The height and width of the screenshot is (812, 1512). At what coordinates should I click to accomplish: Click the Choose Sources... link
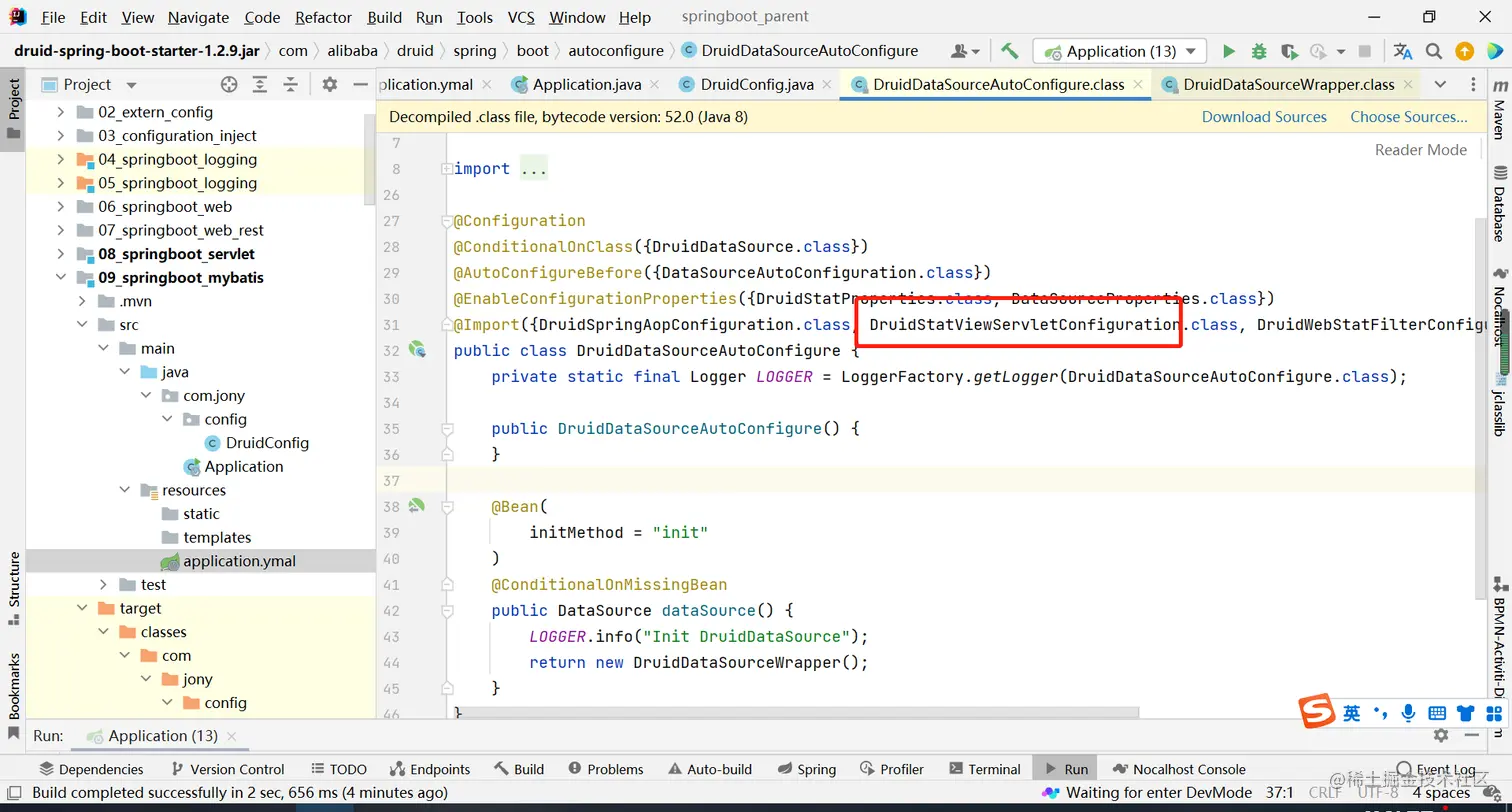pos(1409,117)
